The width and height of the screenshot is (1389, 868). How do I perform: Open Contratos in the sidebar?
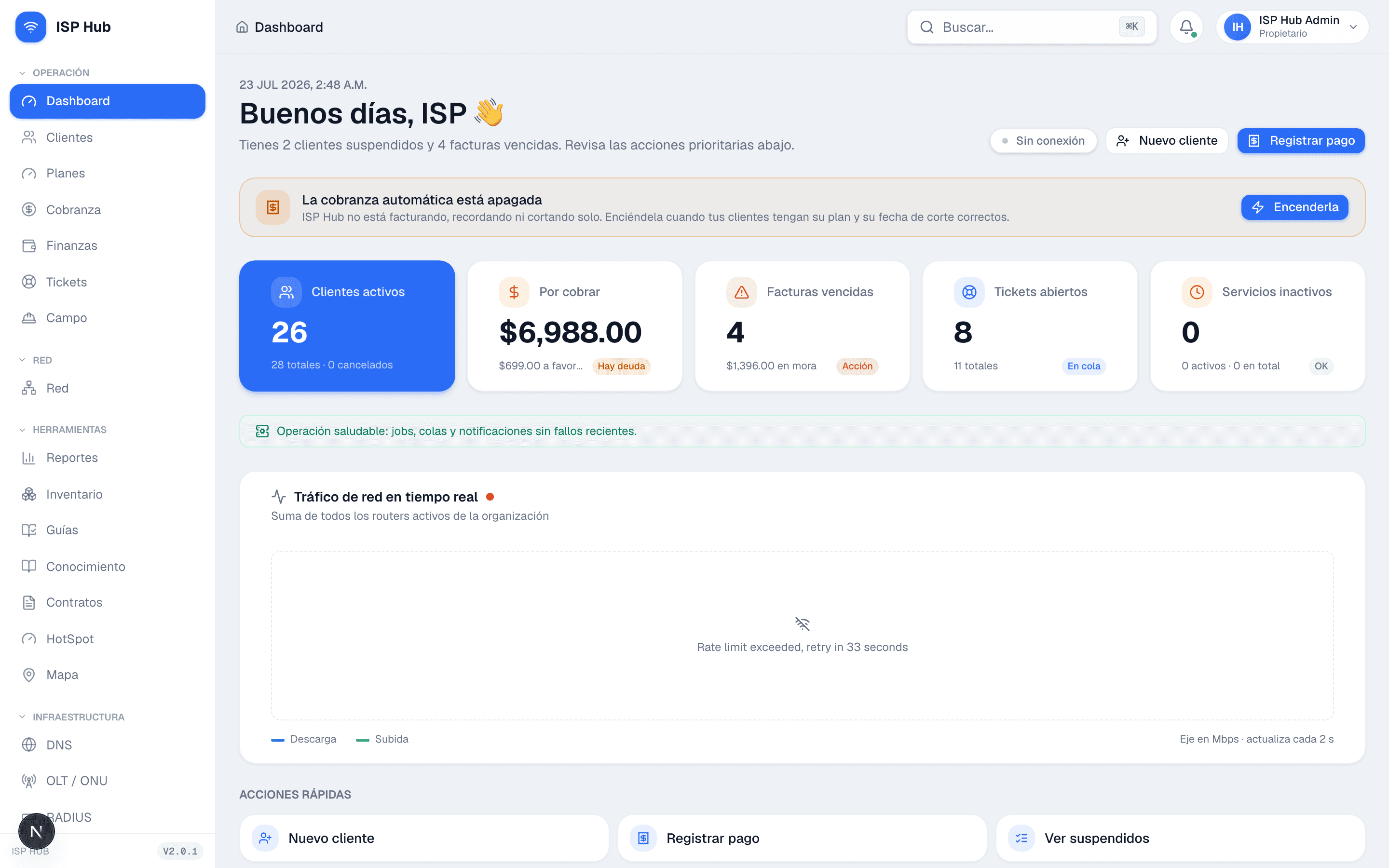pos(108,602)
